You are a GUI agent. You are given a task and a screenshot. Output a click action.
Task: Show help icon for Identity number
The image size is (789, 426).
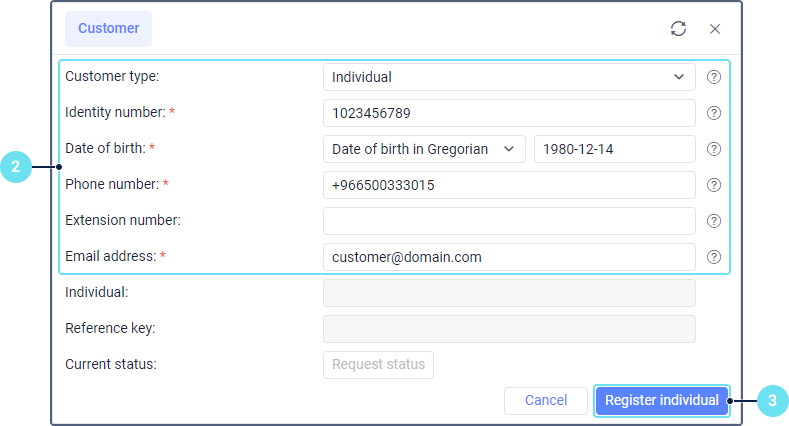click(714, 113)
